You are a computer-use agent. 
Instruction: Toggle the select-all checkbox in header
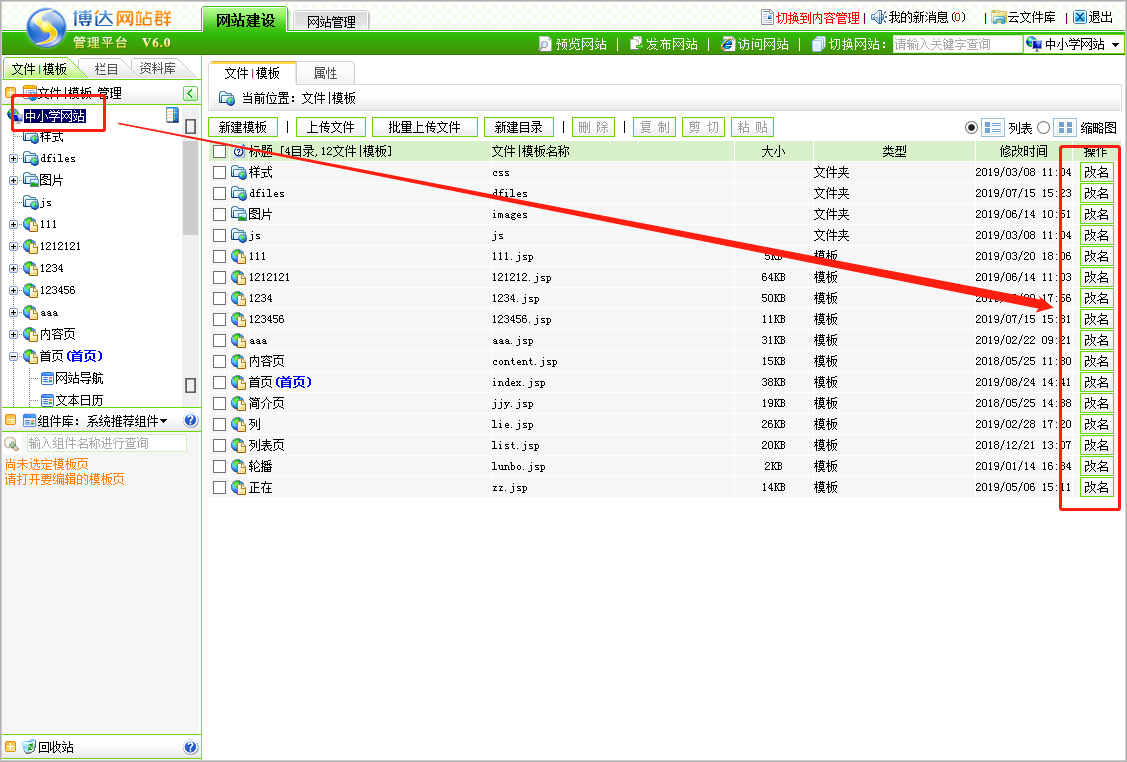[219, 152]
